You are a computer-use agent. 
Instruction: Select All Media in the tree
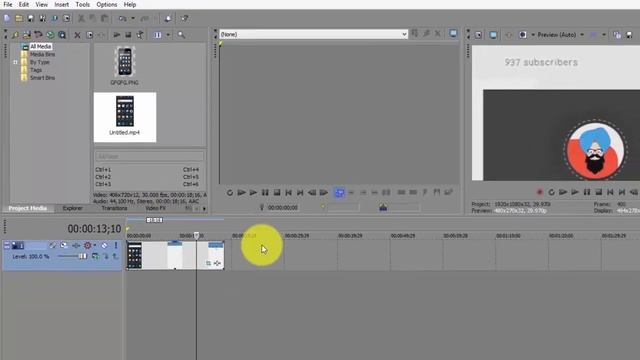pos(40,47)
